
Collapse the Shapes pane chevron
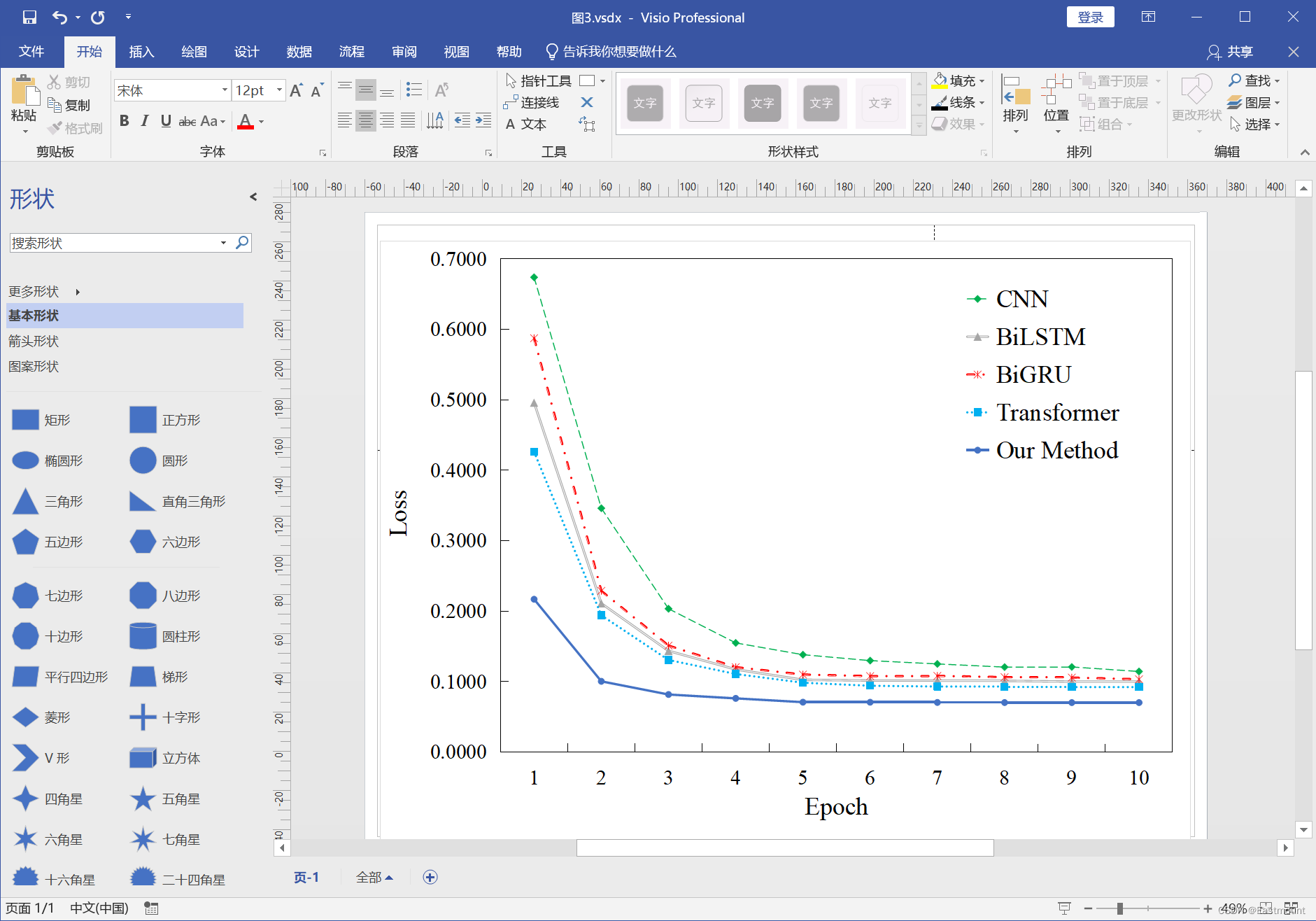pyautogui.click(x=253, y=197)
